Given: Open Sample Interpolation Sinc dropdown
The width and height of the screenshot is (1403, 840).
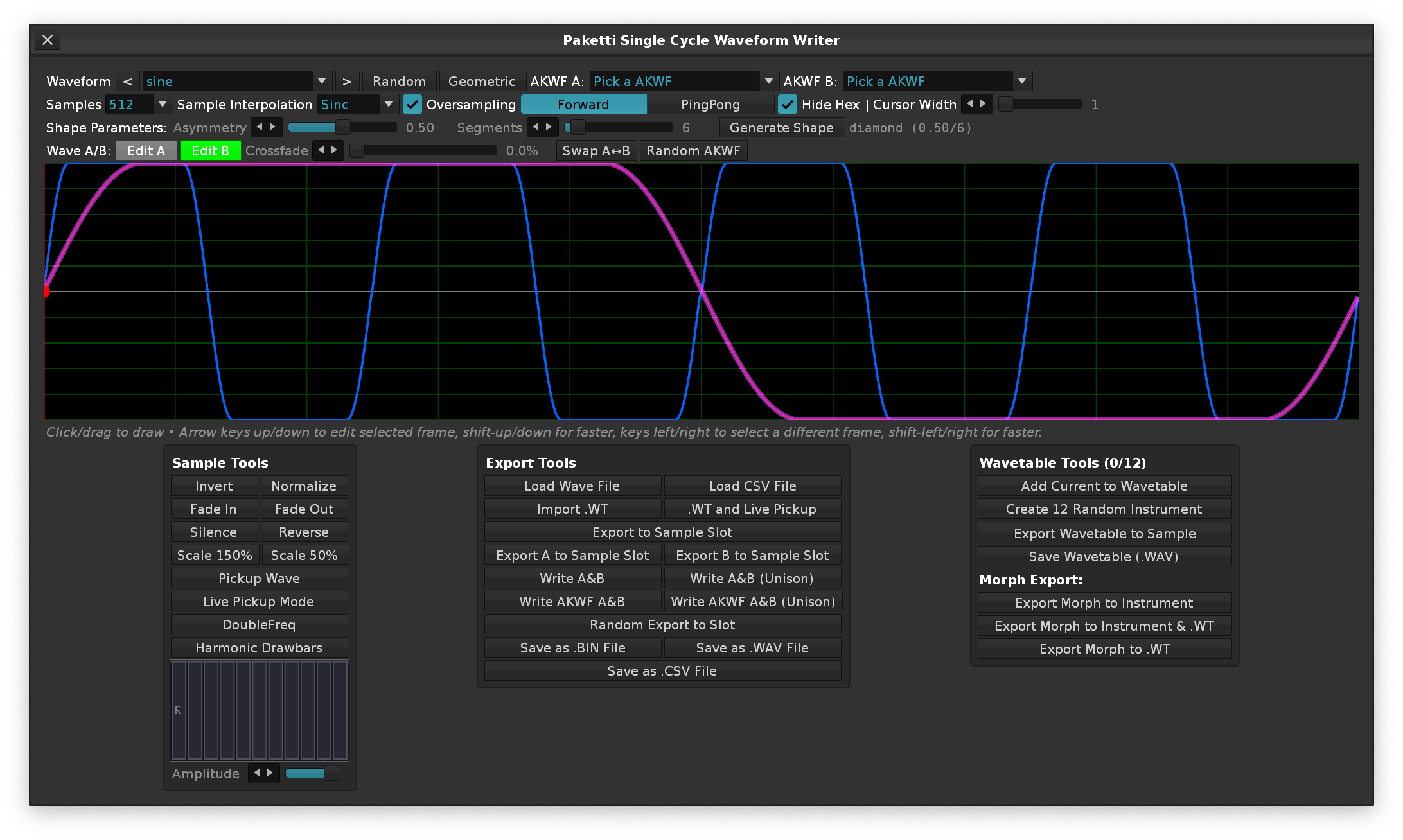Looking at the screenshot, I should (357, 104).
